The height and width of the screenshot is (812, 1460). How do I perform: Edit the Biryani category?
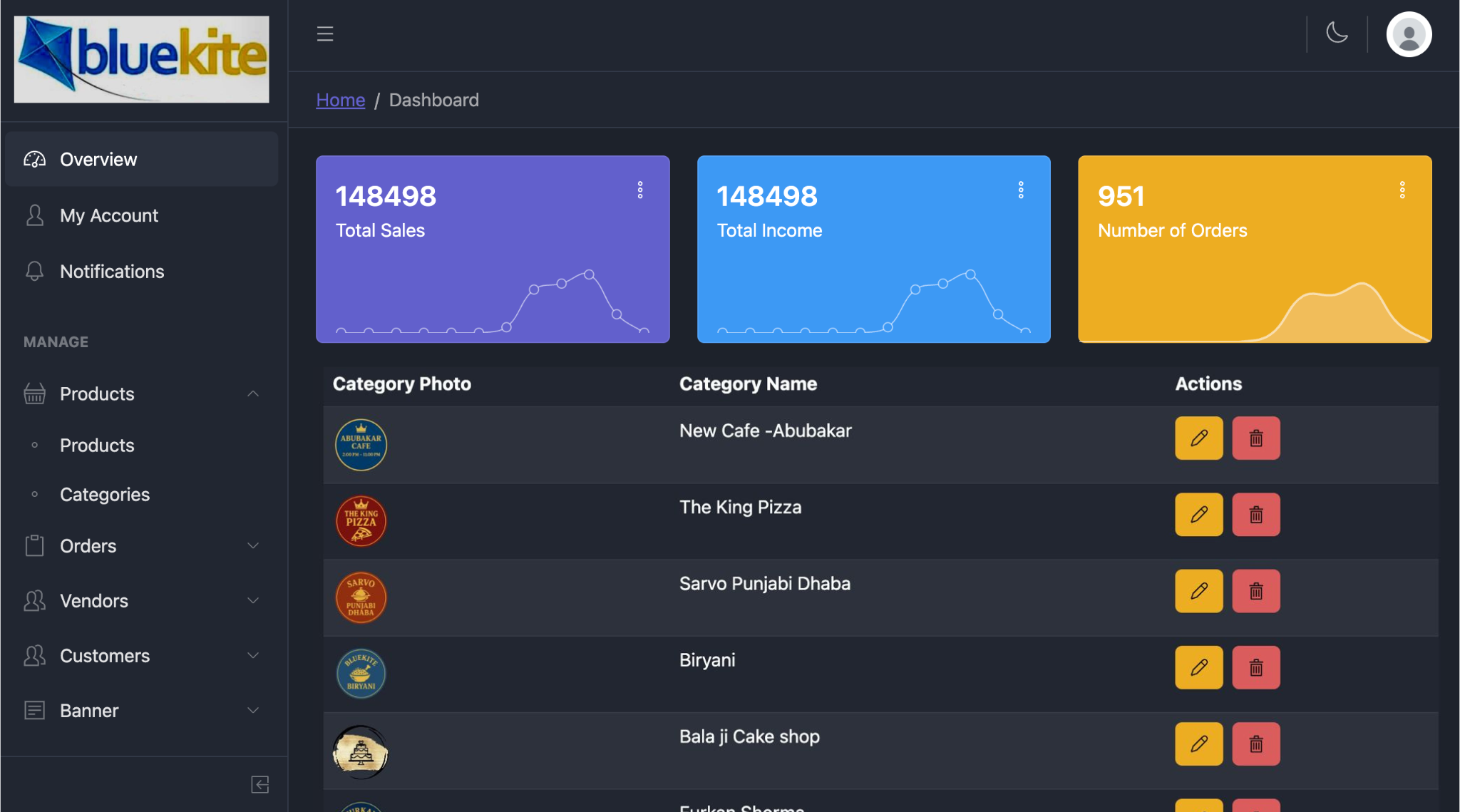coord(1198,667)
